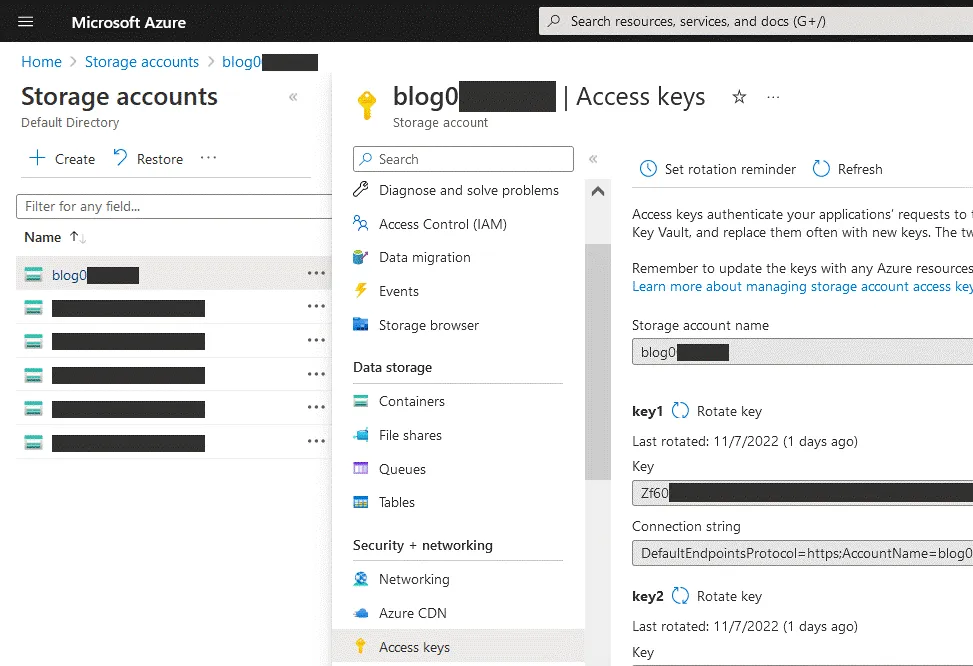Collapse the resource menu sidebar
Screen dimensions: 973x666
[593, 159]
